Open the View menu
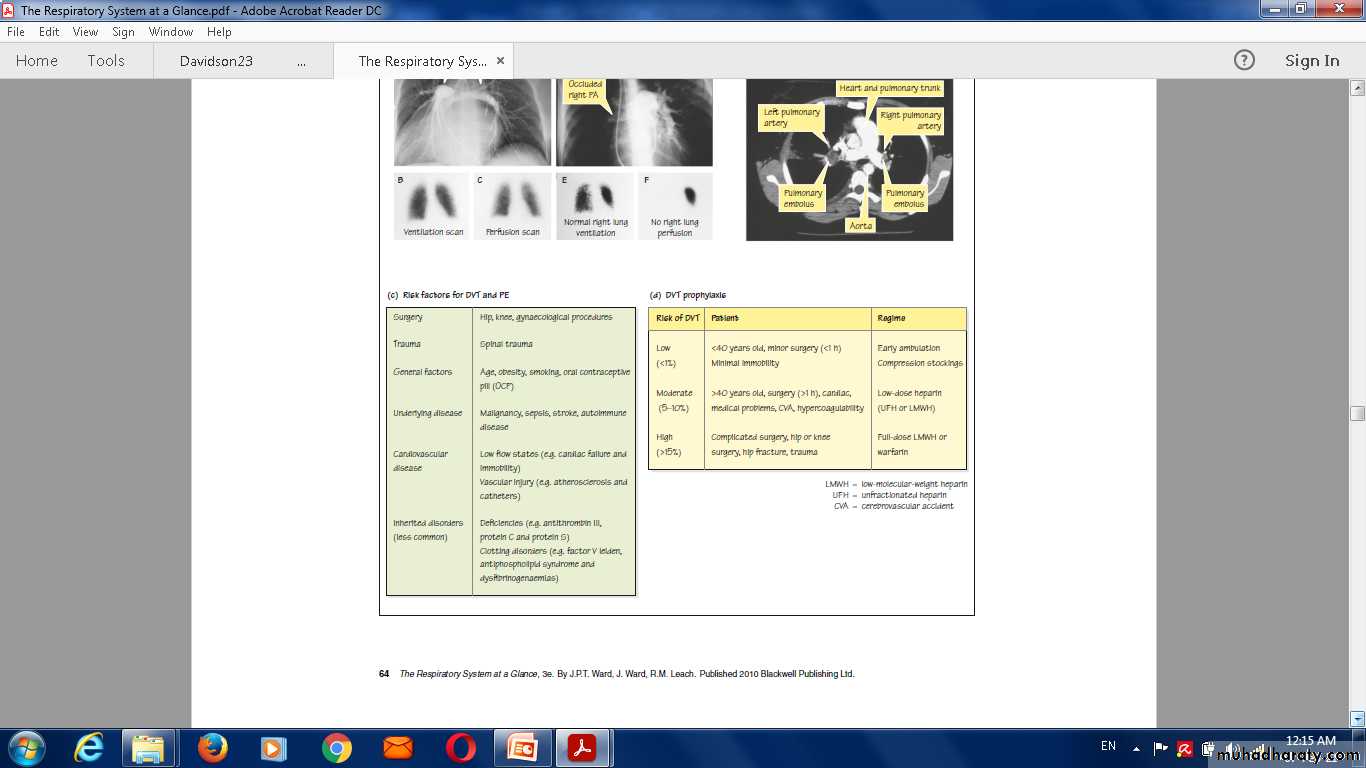The image size is (1366, 768). point(85,32)
